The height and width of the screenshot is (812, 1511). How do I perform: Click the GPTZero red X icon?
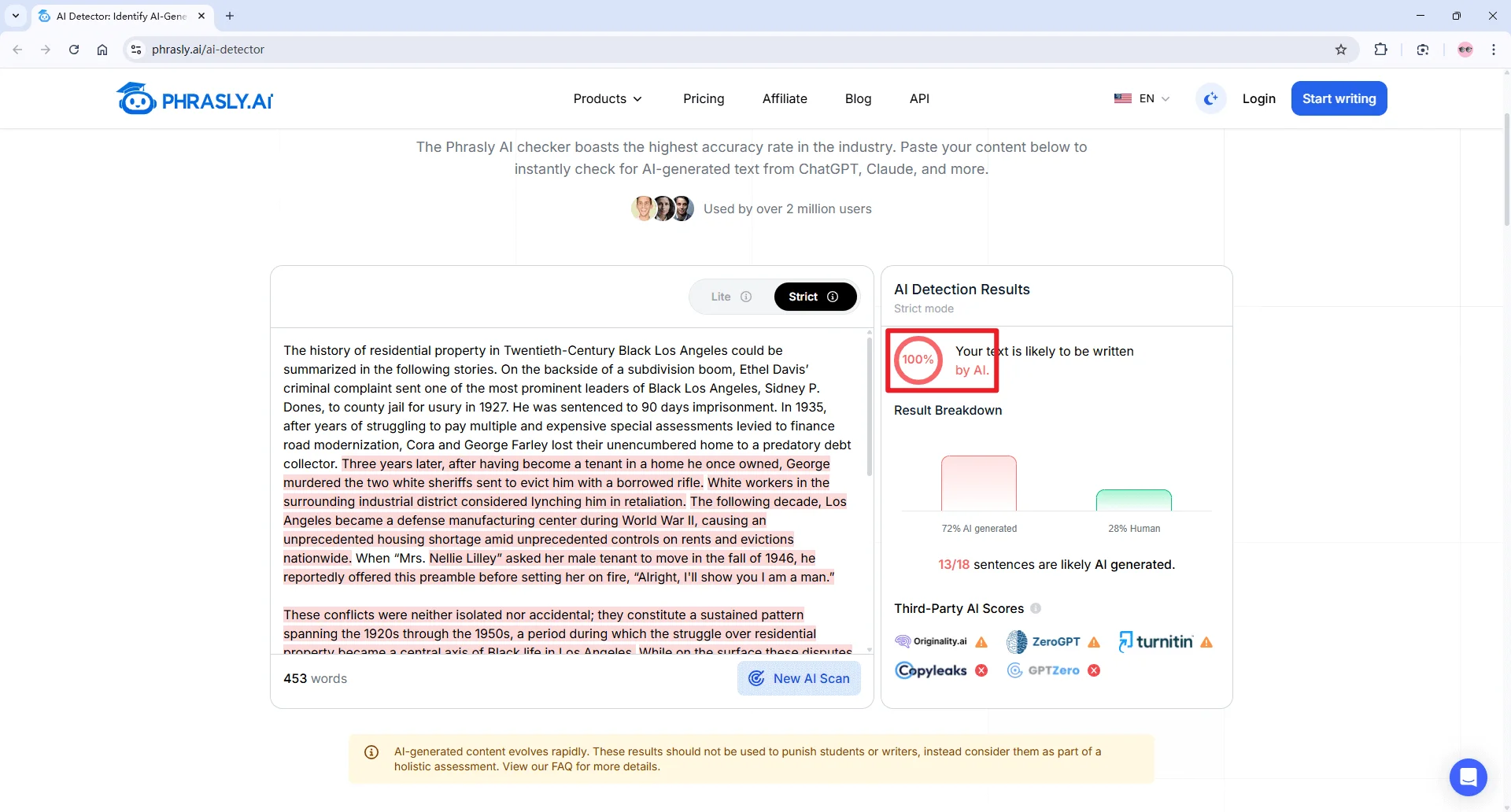1094,670
